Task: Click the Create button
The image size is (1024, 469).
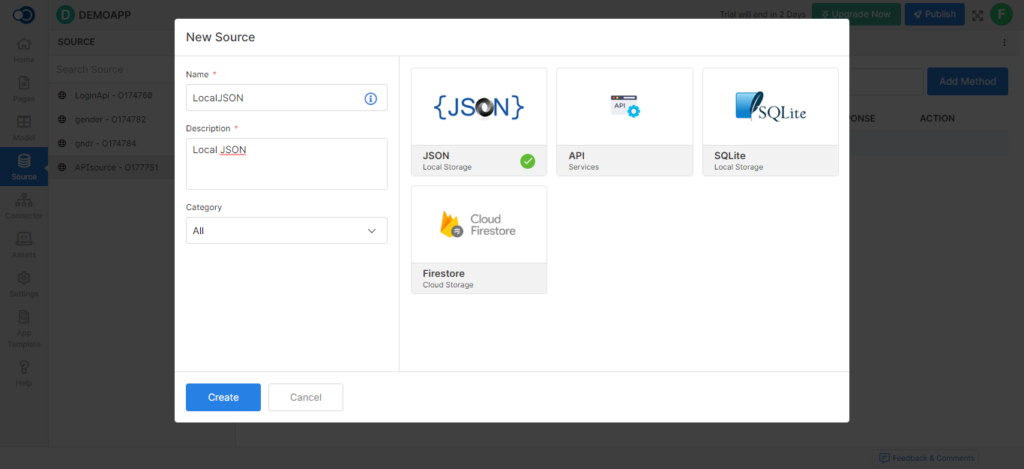Action: (223, 397)
